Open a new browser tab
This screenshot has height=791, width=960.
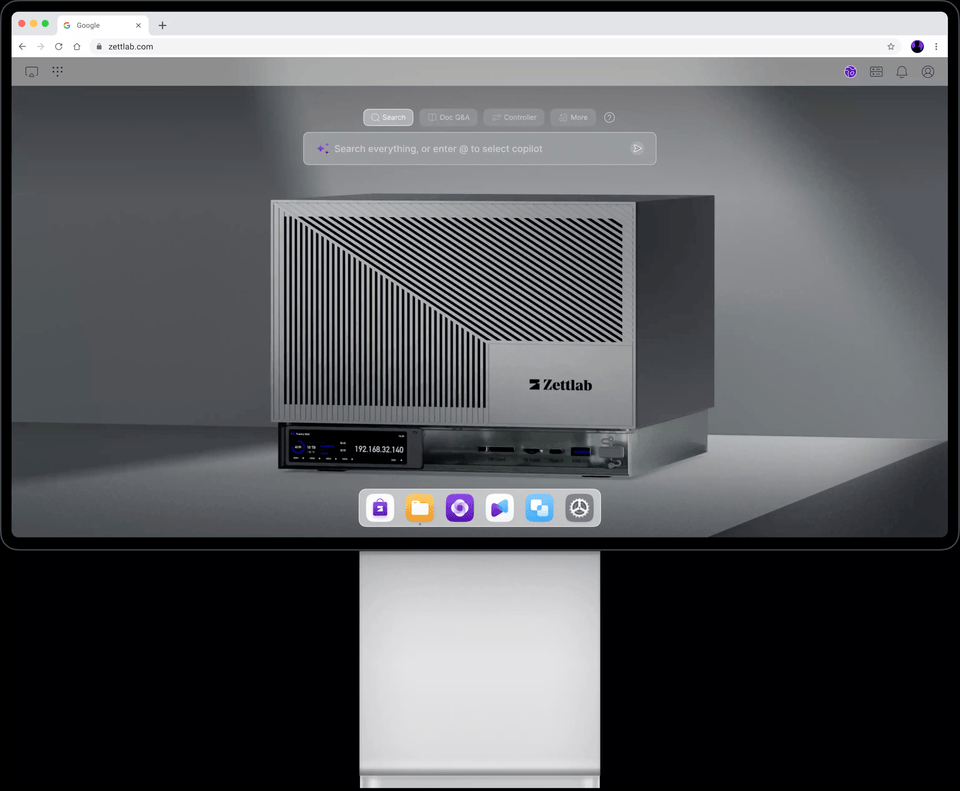tap(162, 25)
